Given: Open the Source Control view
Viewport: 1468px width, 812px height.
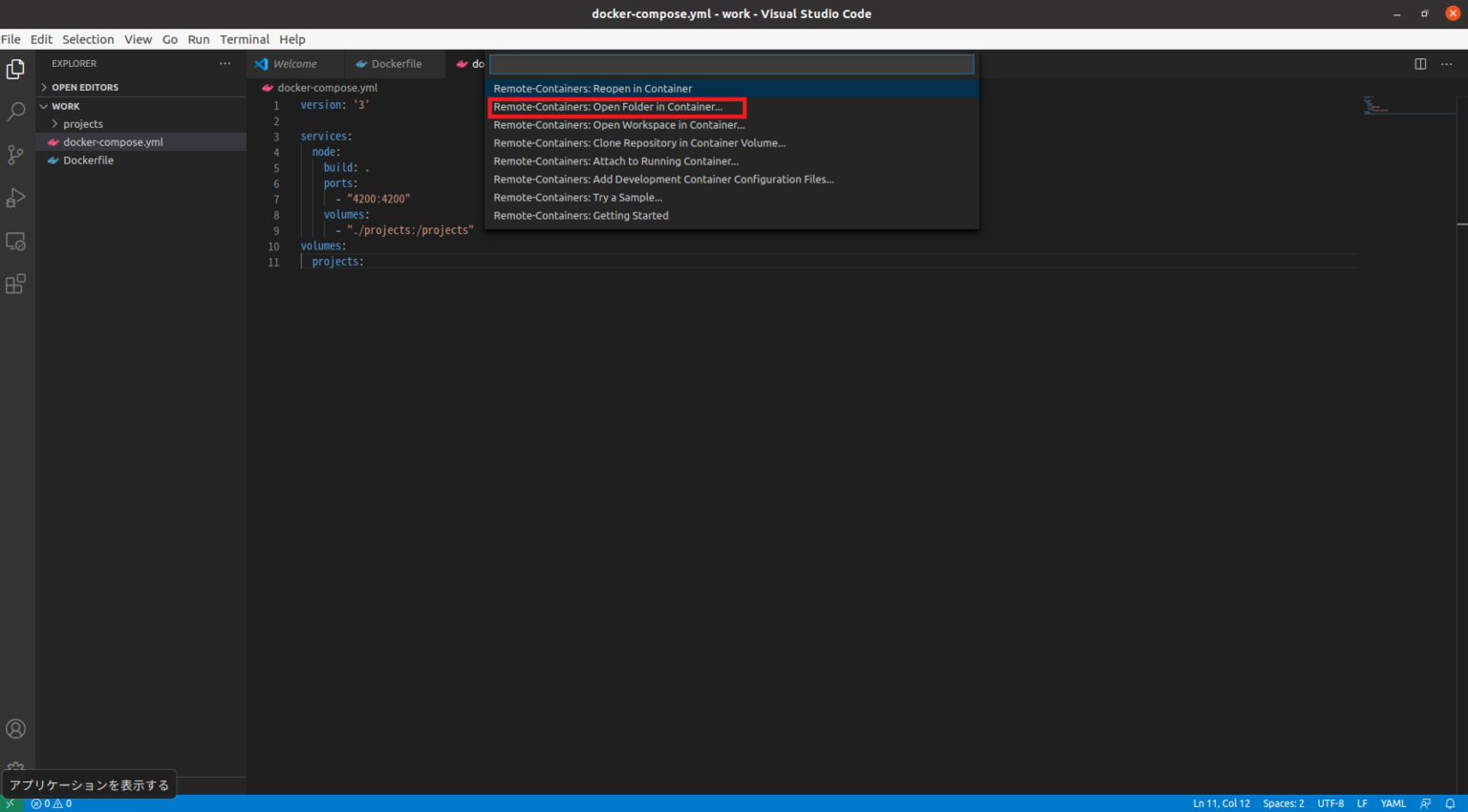Looking at the screenshot, I should (15, 155).
